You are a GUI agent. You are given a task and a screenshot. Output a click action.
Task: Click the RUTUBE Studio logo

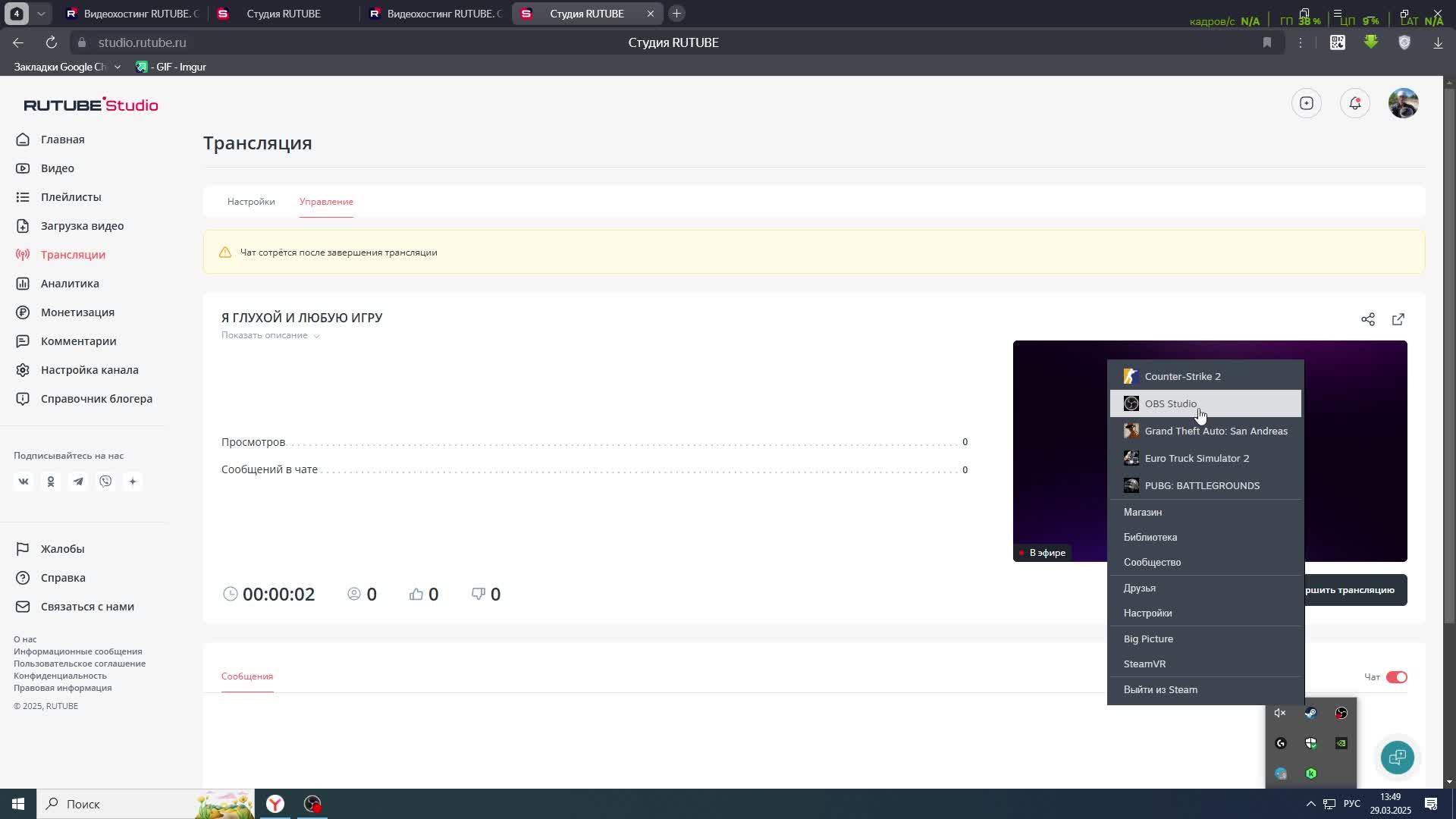click(x=91, y=105)
